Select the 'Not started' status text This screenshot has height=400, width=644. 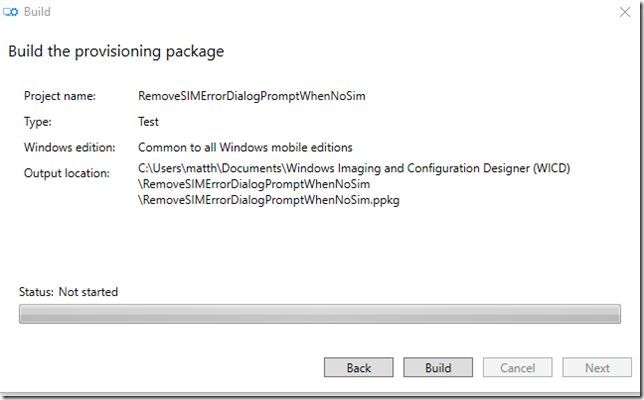click(x=88, y=292)
